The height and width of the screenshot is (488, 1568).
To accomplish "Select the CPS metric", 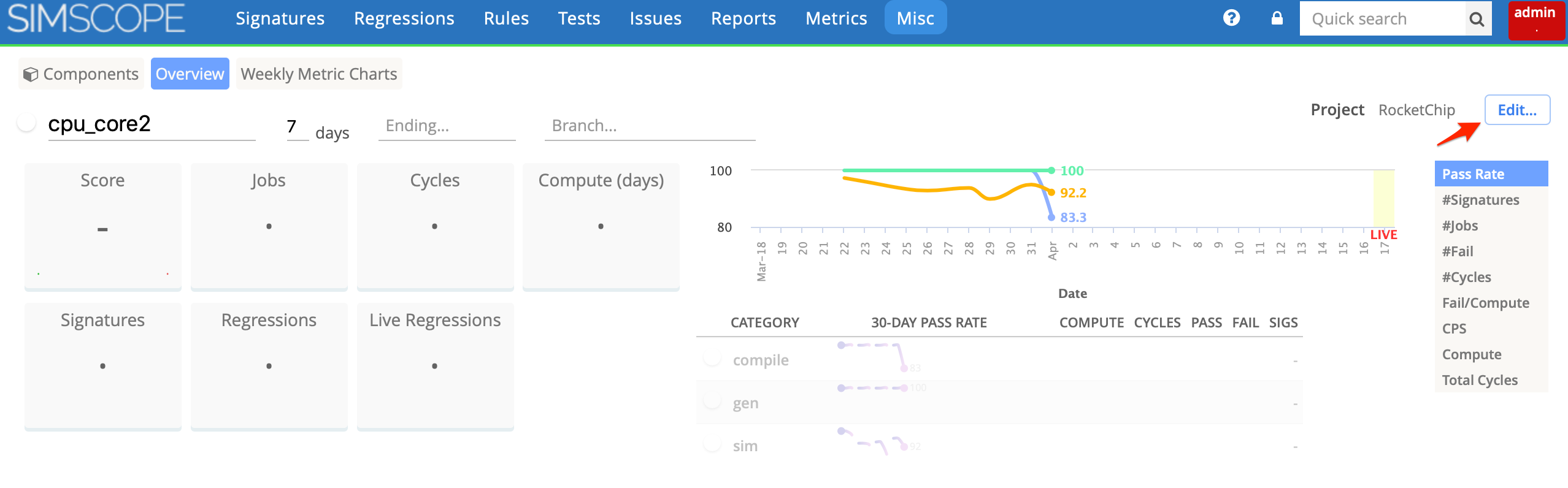I will click(x=1491, y=329).
